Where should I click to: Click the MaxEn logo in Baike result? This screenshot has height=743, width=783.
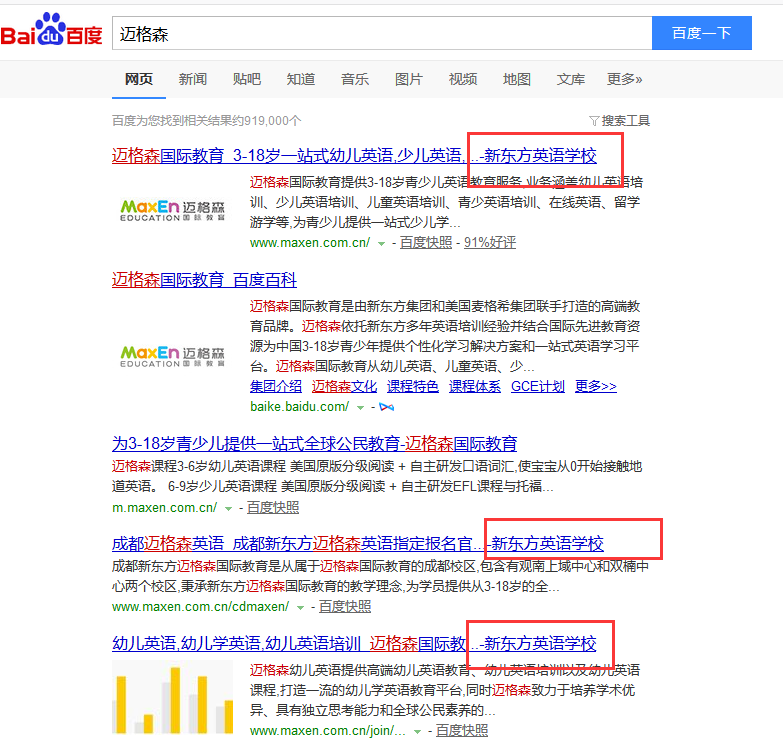click(172, 357)
